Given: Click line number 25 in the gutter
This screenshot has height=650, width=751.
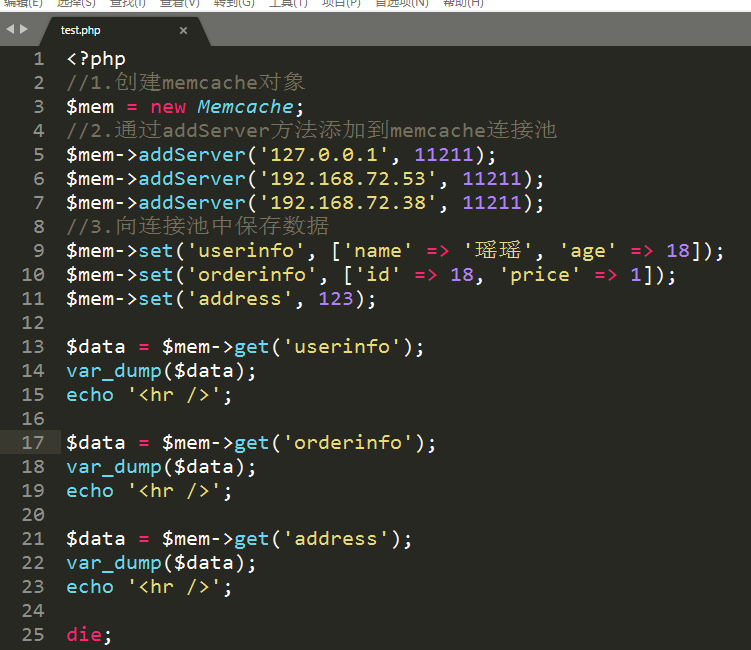Looking at the screenshot, I should click(x=32, y=635).
